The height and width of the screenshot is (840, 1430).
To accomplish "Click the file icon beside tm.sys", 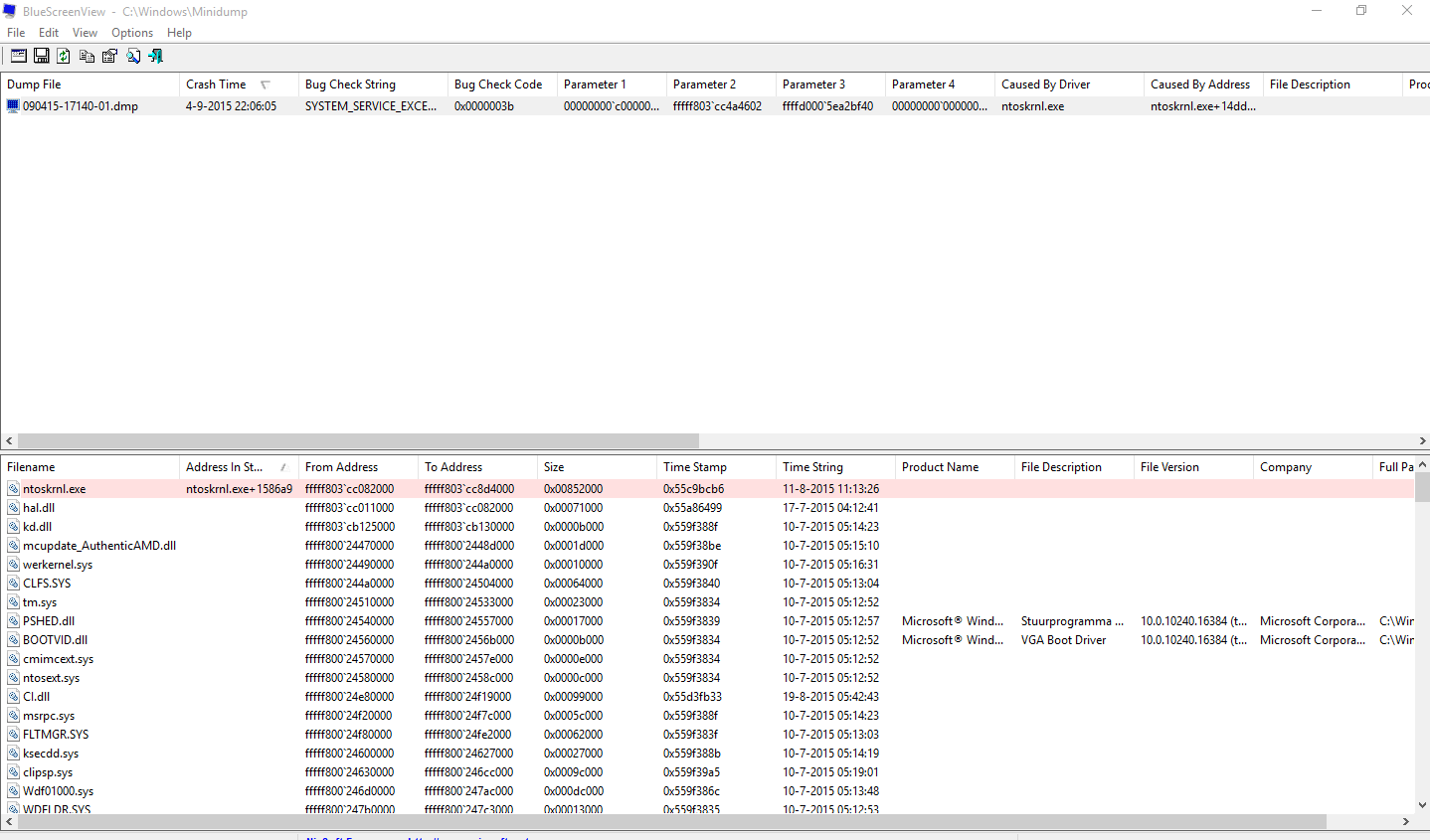I will click(x=13, y=602).
